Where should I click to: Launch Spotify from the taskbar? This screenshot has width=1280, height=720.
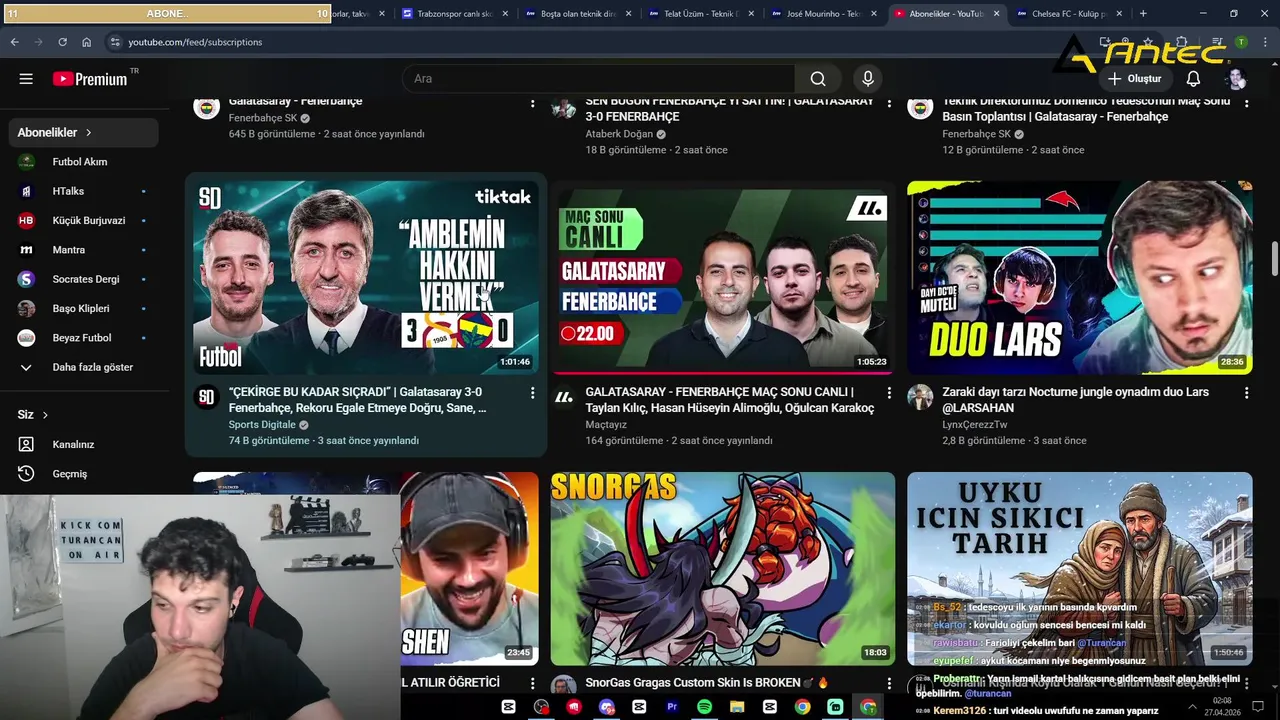pyautogui.click(x=704, y=707)
